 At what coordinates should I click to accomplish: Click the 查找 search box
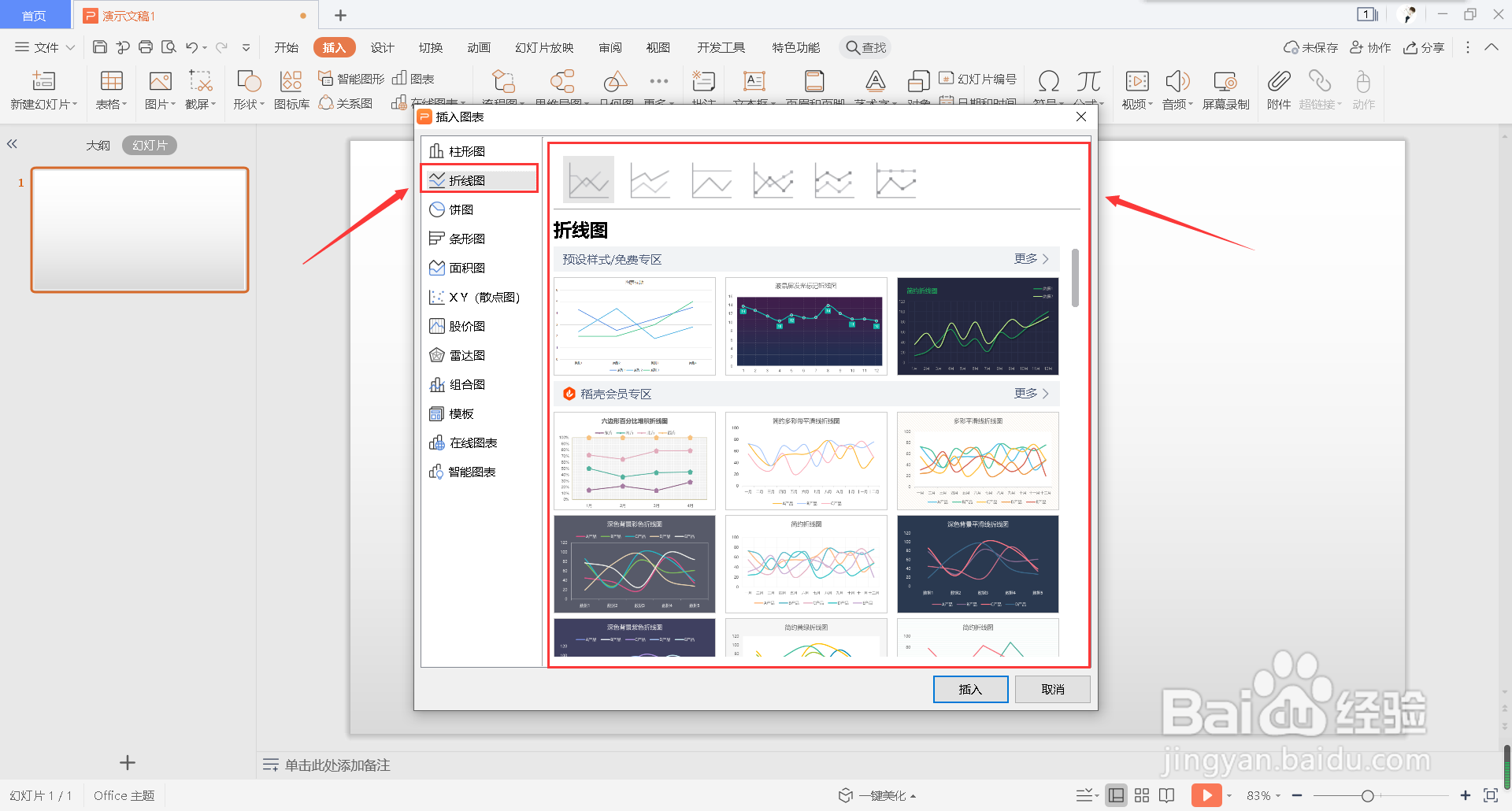point(865,47)
